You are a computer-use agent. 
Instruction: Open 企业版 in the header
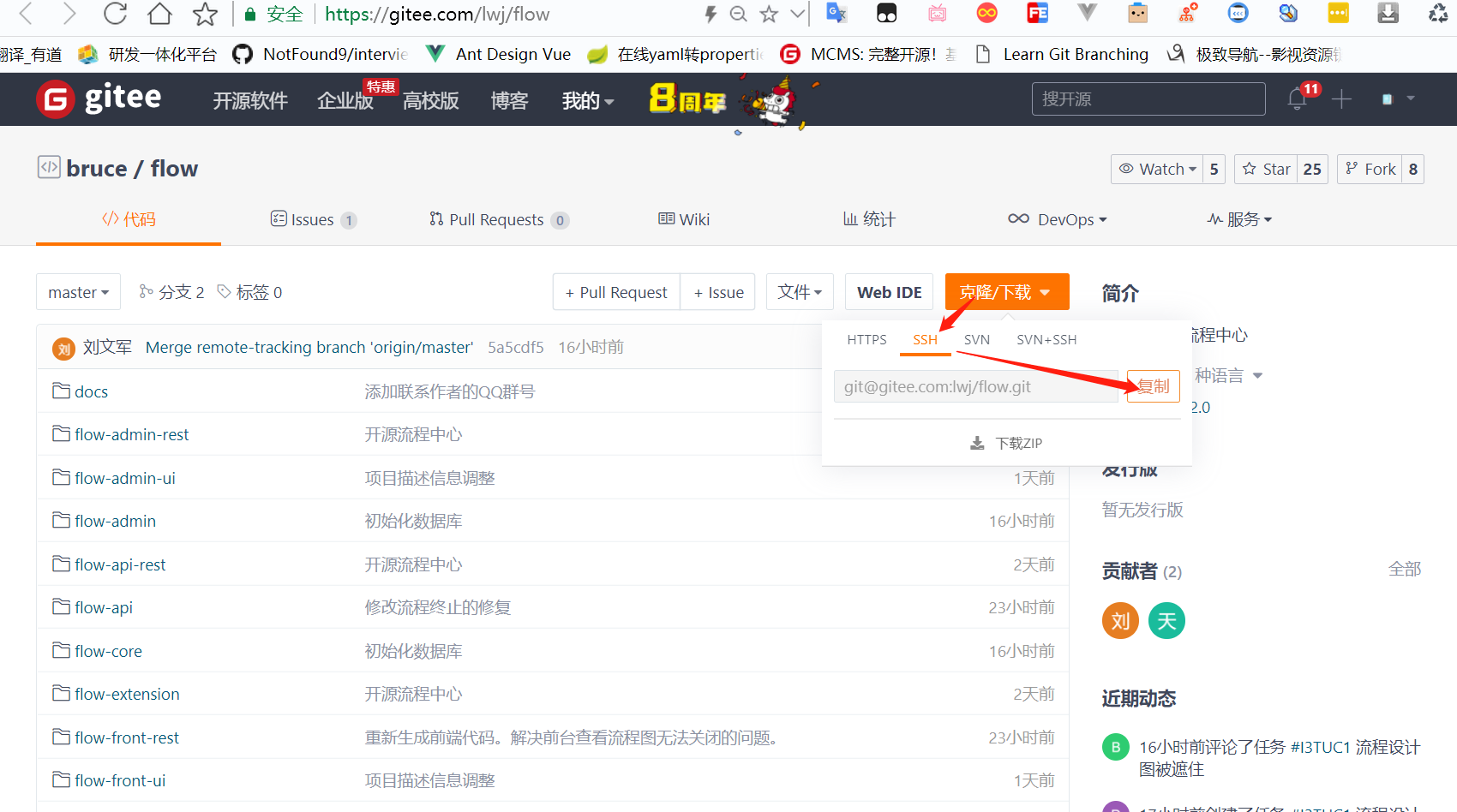tap(345, 101)
